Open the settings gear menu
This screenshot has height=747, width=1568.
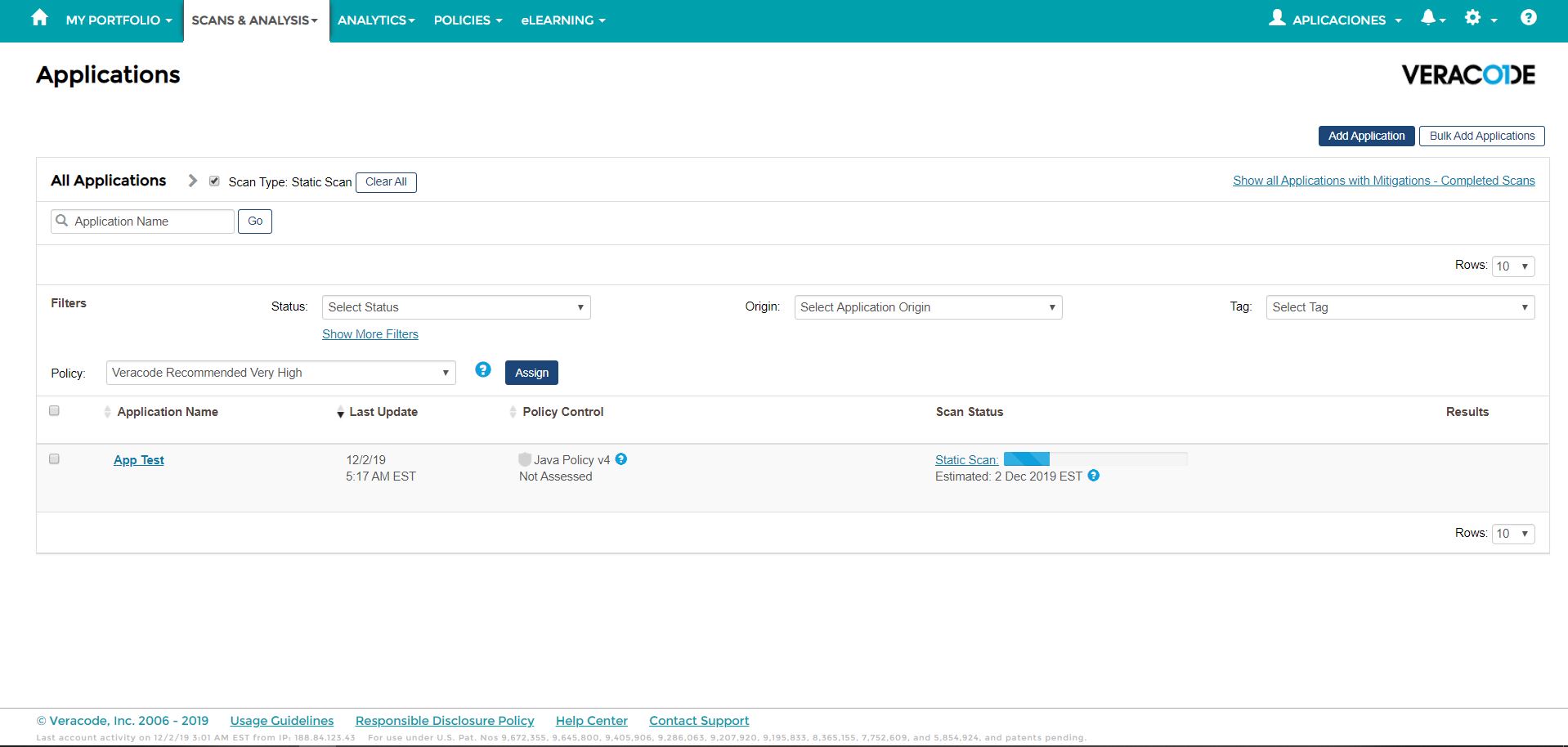1479,18
